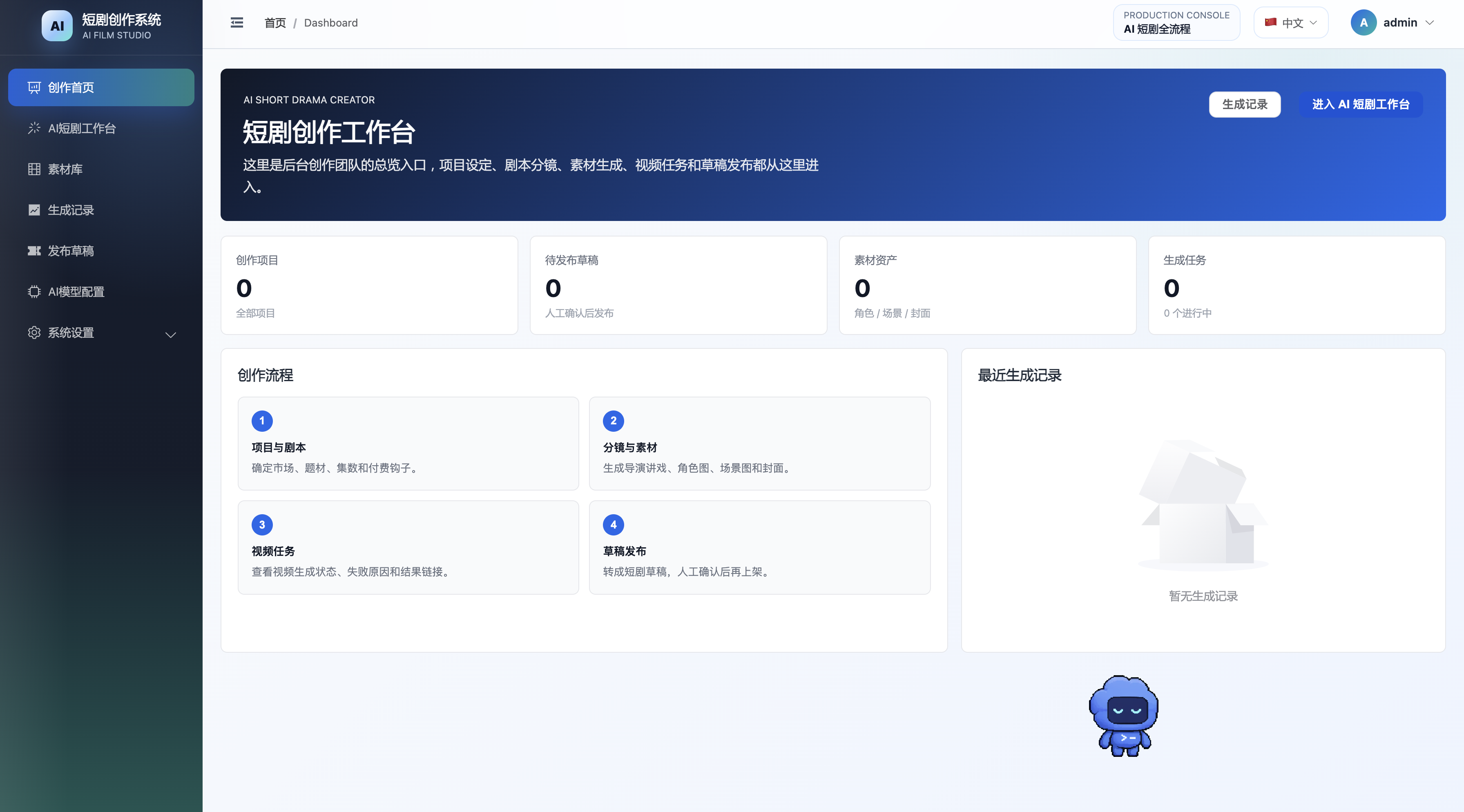Click the 分镜与素材 workflow card title

pos(630,448)
